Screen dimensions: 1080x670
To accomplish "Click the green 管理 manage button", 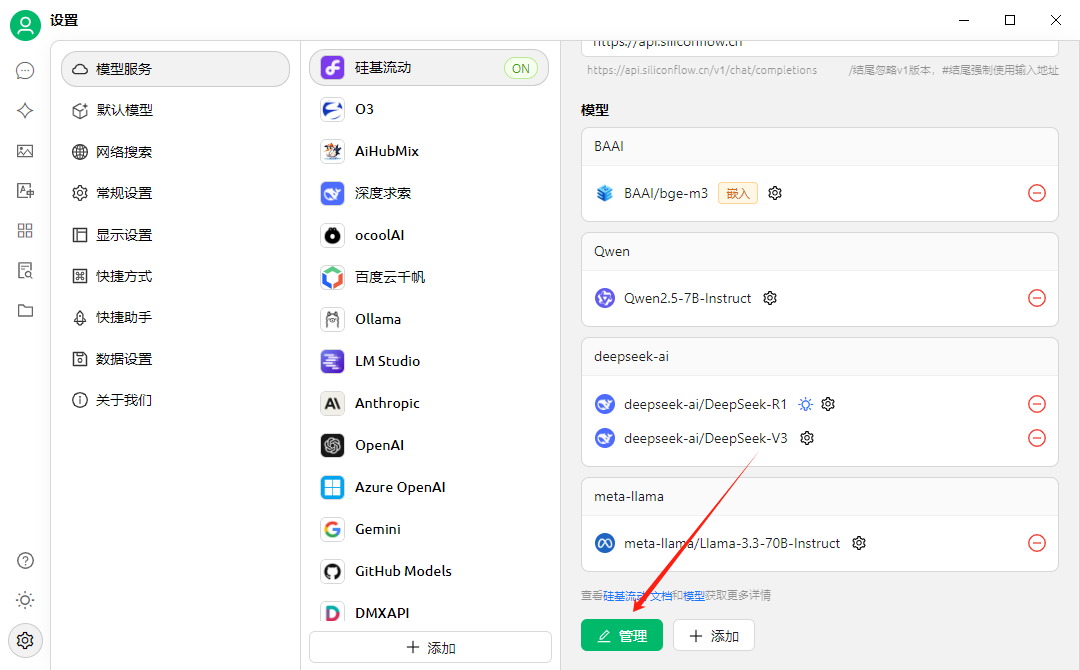I will tap(622, 636).
